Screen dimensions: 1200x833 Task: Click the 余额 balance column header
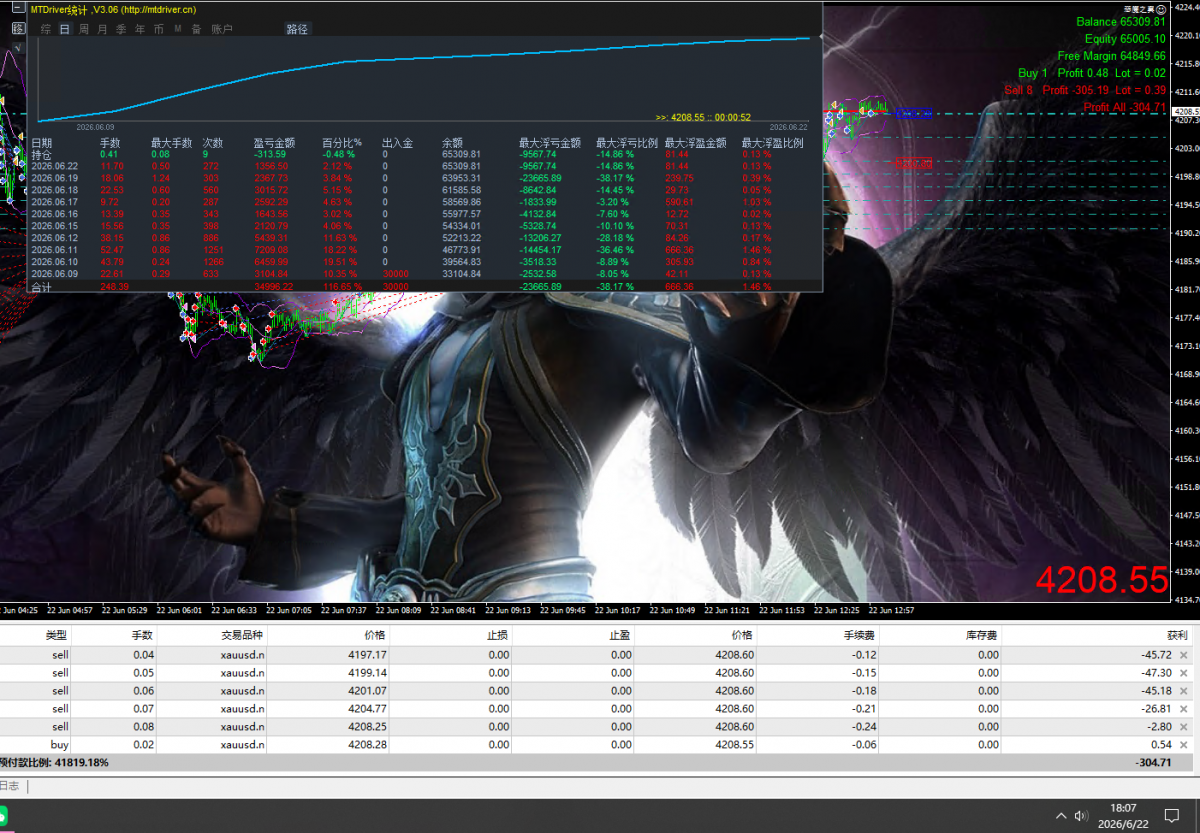[452, 142]
